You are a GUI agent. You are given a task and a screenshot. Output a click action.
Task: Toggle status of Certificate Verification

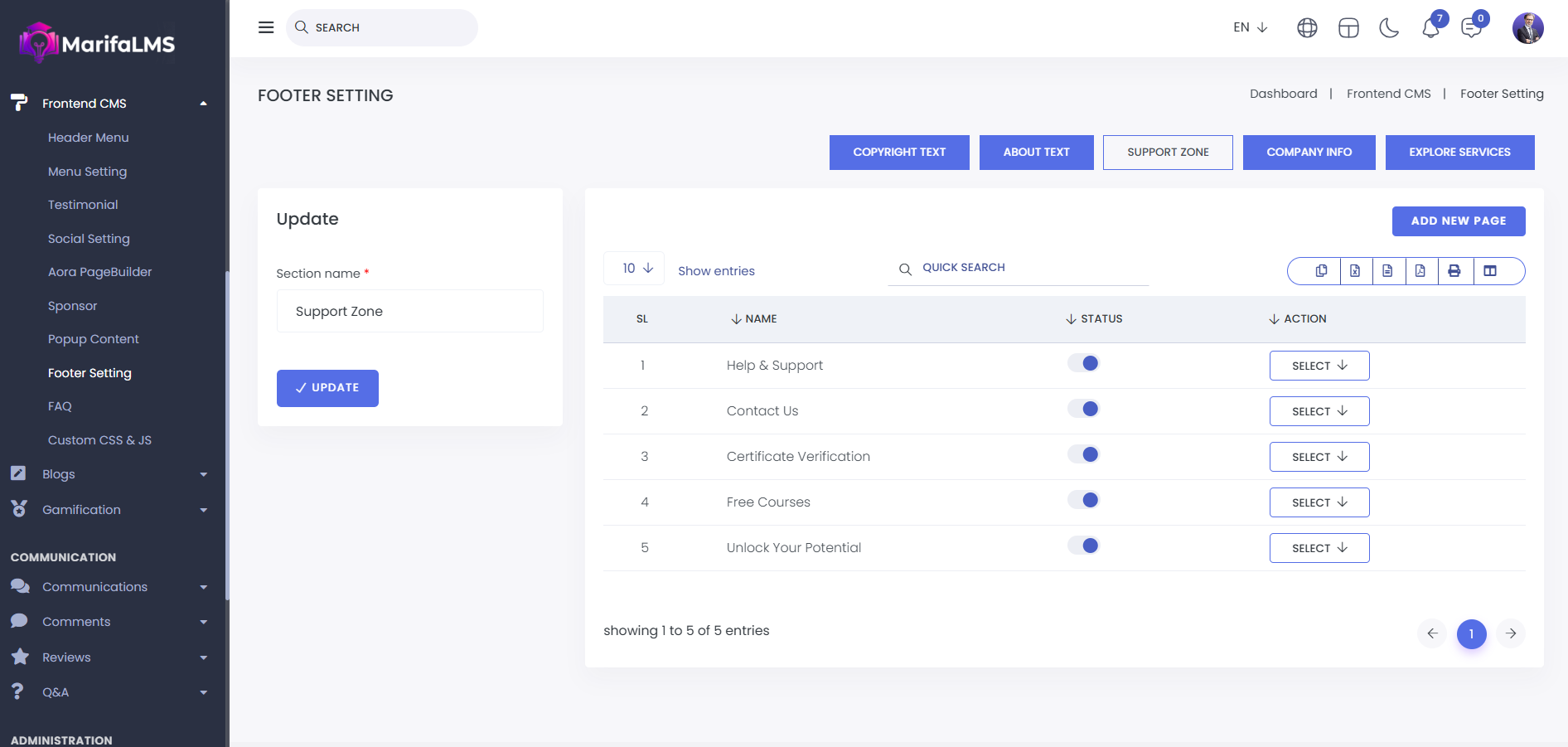tap(1083, 454)
